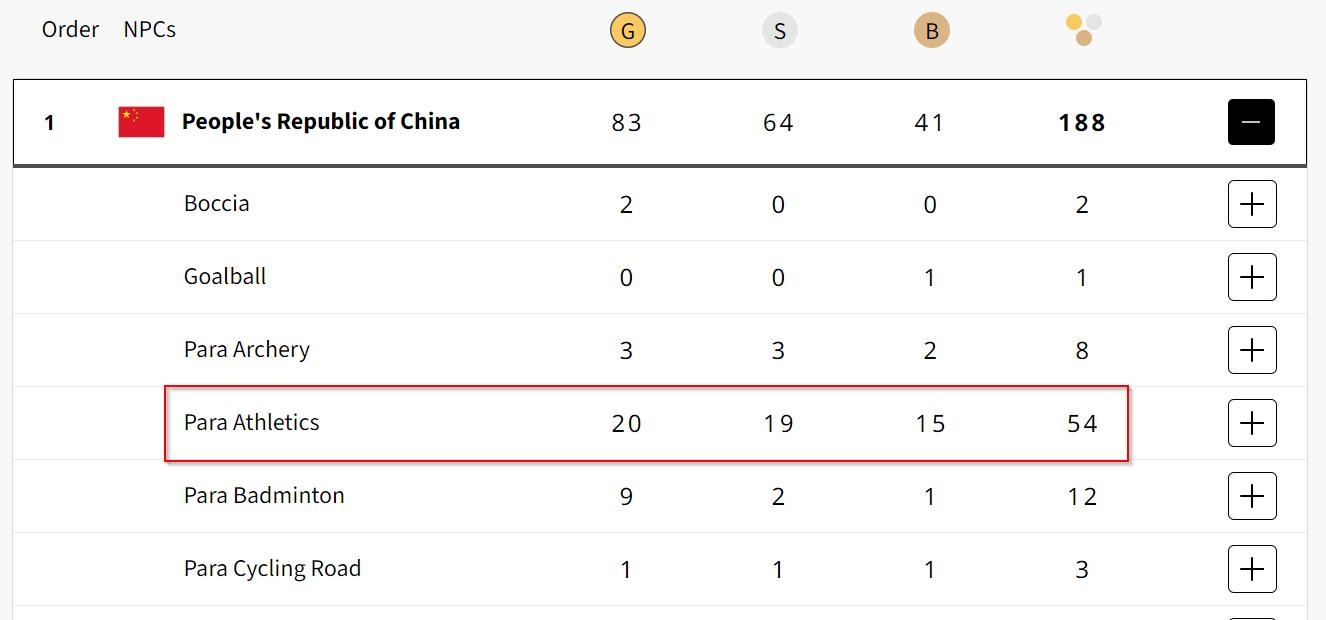This screenshot has width=1326, height=620.
Task: Click the Order column header
Action: tap(70, 30)
